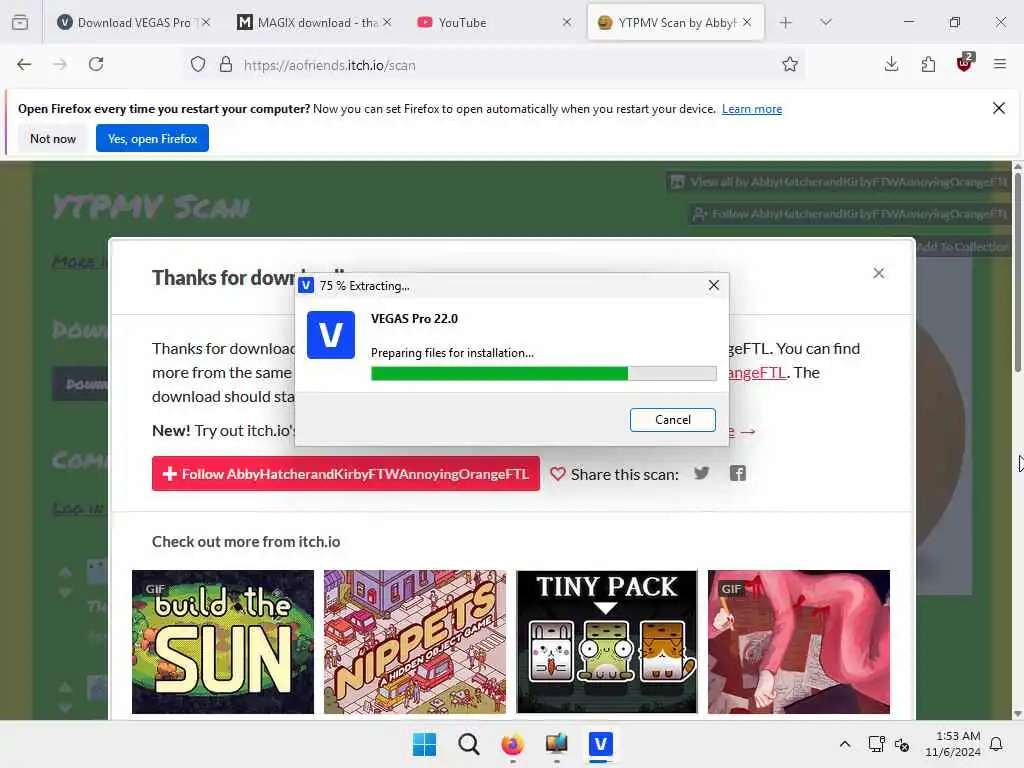Image resolution: width=1024 pixels, height=768 pixels.
Task: Switch to the Download VEGAS Pro tab
Action: coord(134,22)
